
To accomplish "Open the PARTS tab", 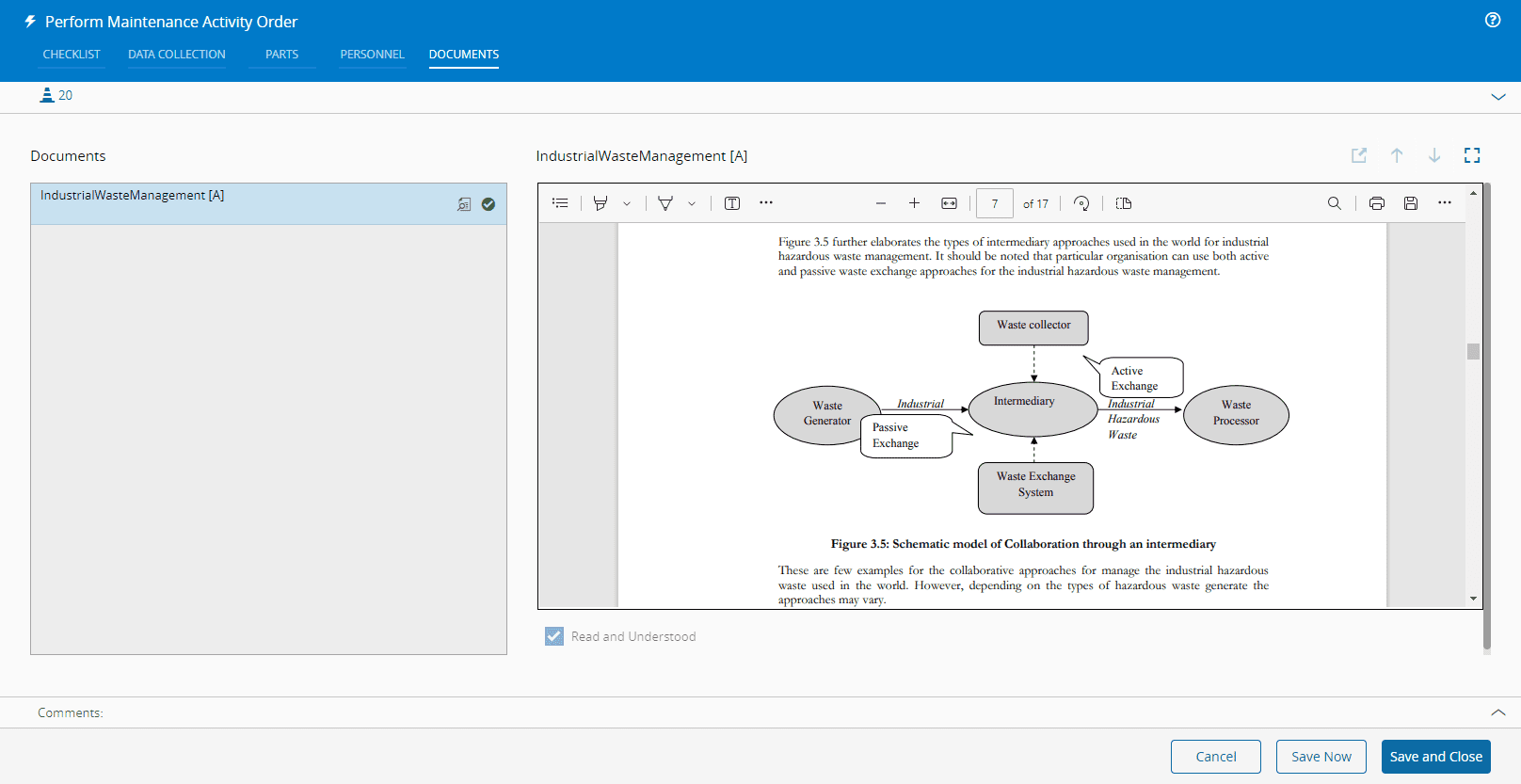I will click(x=281, y=55).
